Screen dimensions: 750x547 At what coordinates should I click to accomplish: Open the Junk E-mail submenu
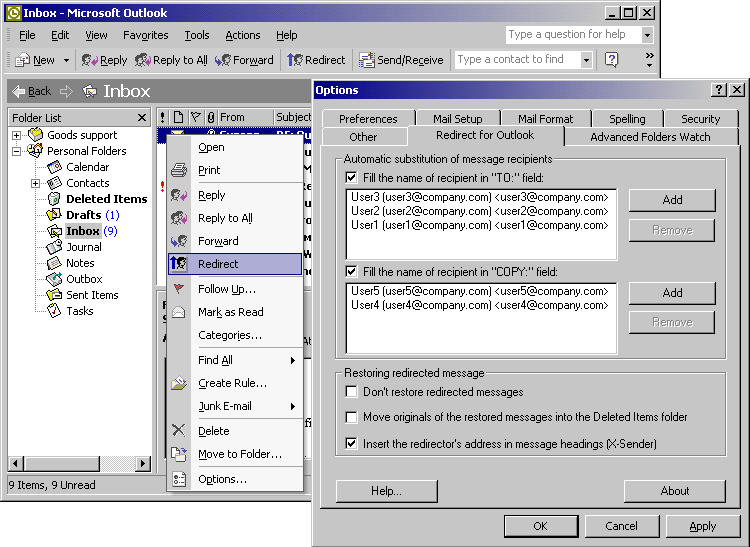[235, 406]
